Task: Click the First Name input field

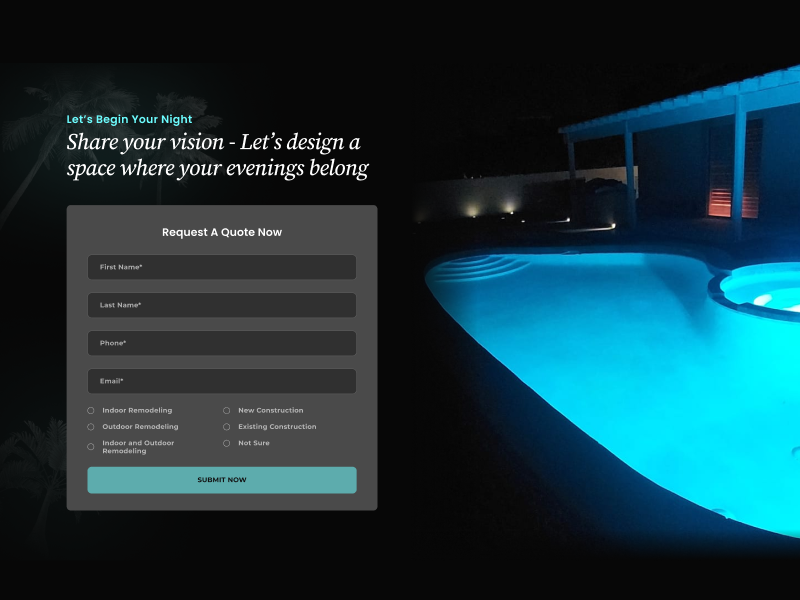Action: click(x=222, y=267)
